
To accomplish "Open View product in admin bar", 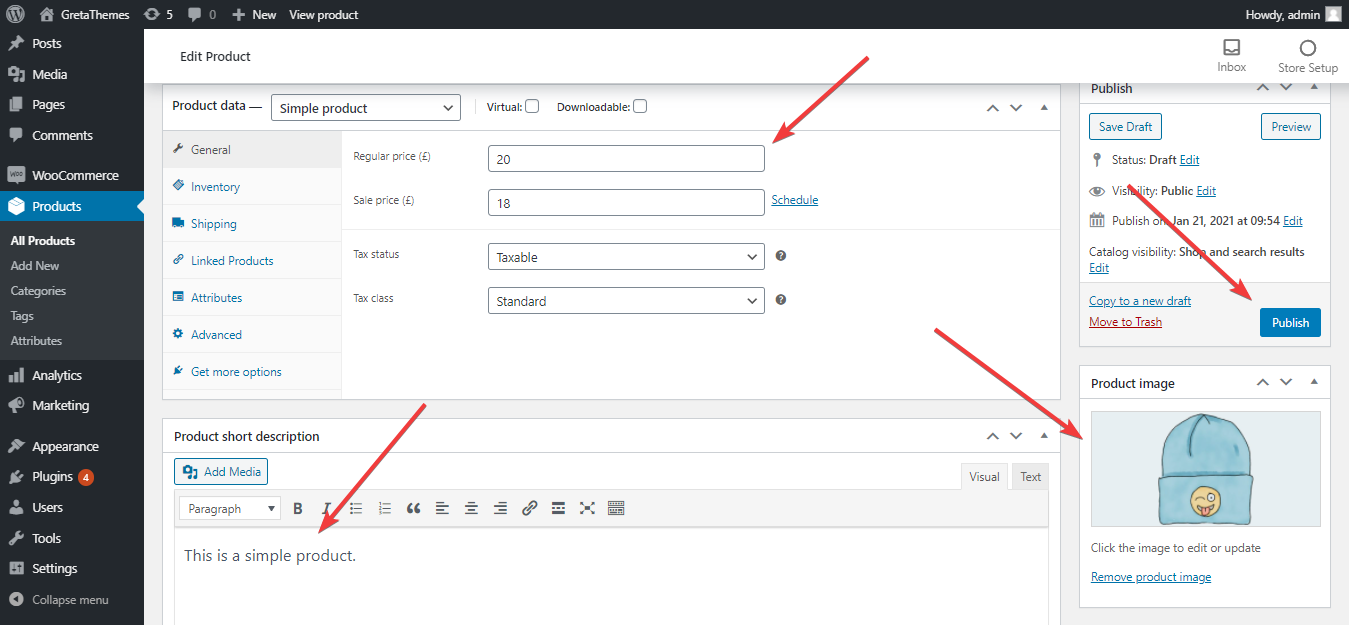I will 323,14.
